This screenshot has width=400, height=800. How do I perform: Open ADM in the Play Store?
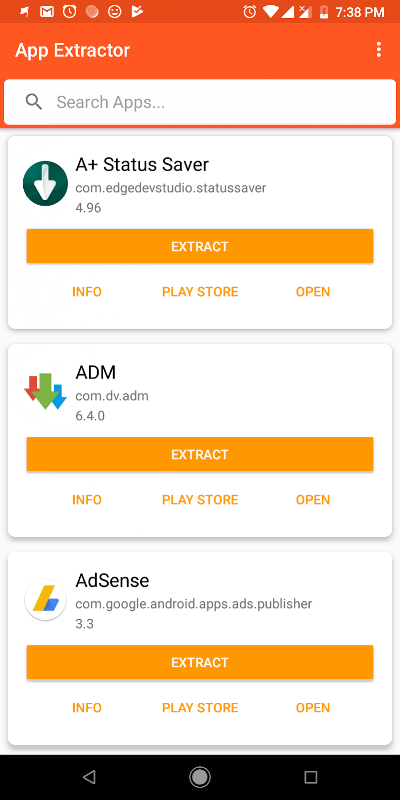[x=200, y=499]
